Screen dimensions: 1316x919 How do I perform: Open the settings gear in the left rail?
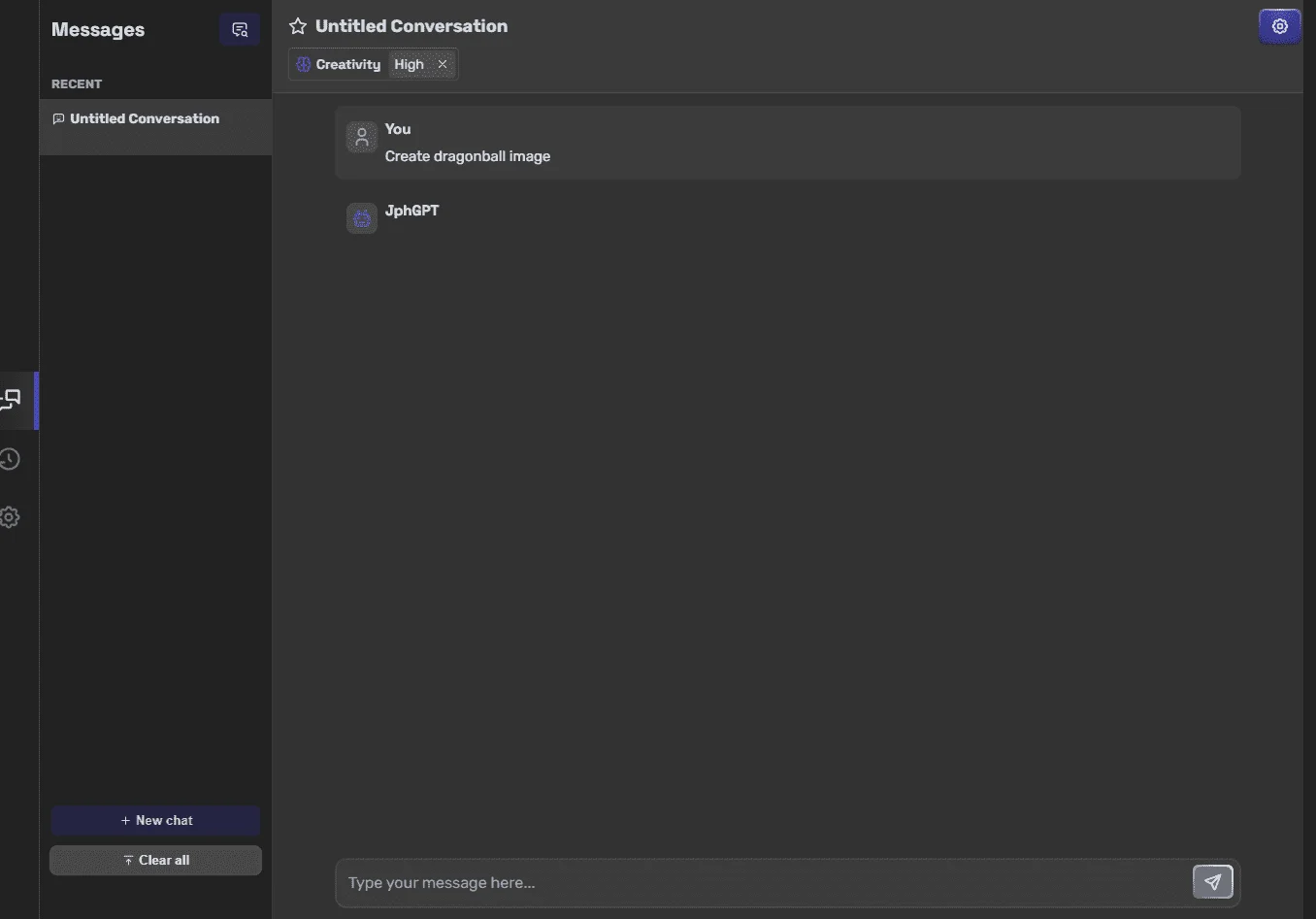10,517
